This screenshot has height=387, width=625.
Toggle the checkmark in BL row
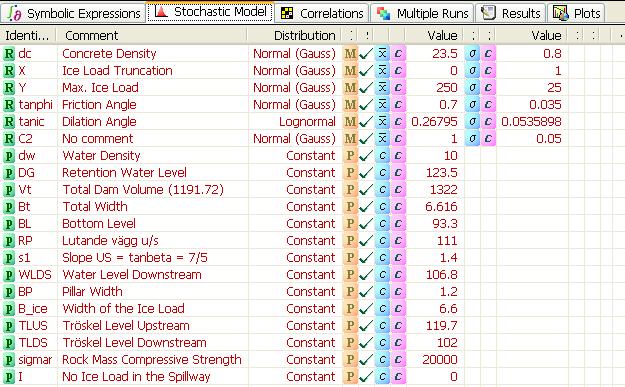[x=366, y=224]
